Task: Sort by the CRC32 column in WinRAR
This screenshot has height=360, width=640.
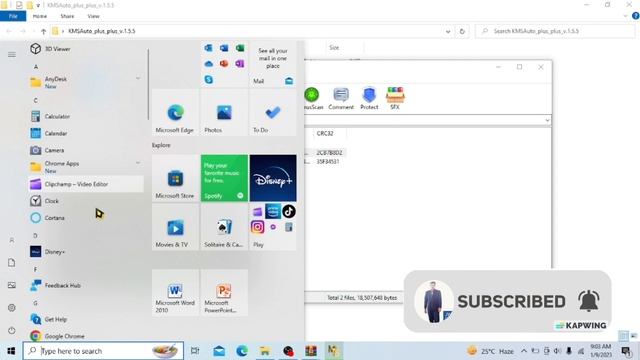Action: [325, 133]
